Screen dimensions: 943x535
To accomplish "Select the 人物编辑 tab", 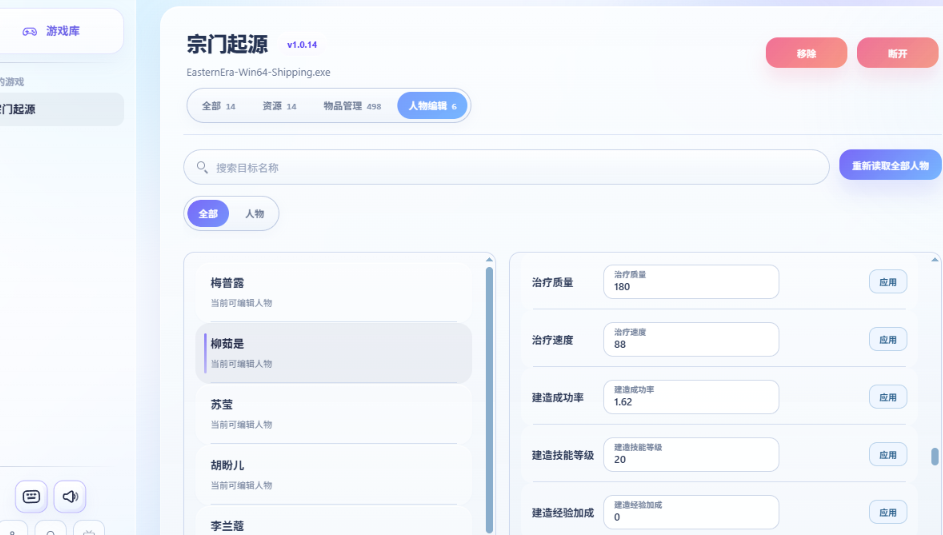I will click(432, 106).
